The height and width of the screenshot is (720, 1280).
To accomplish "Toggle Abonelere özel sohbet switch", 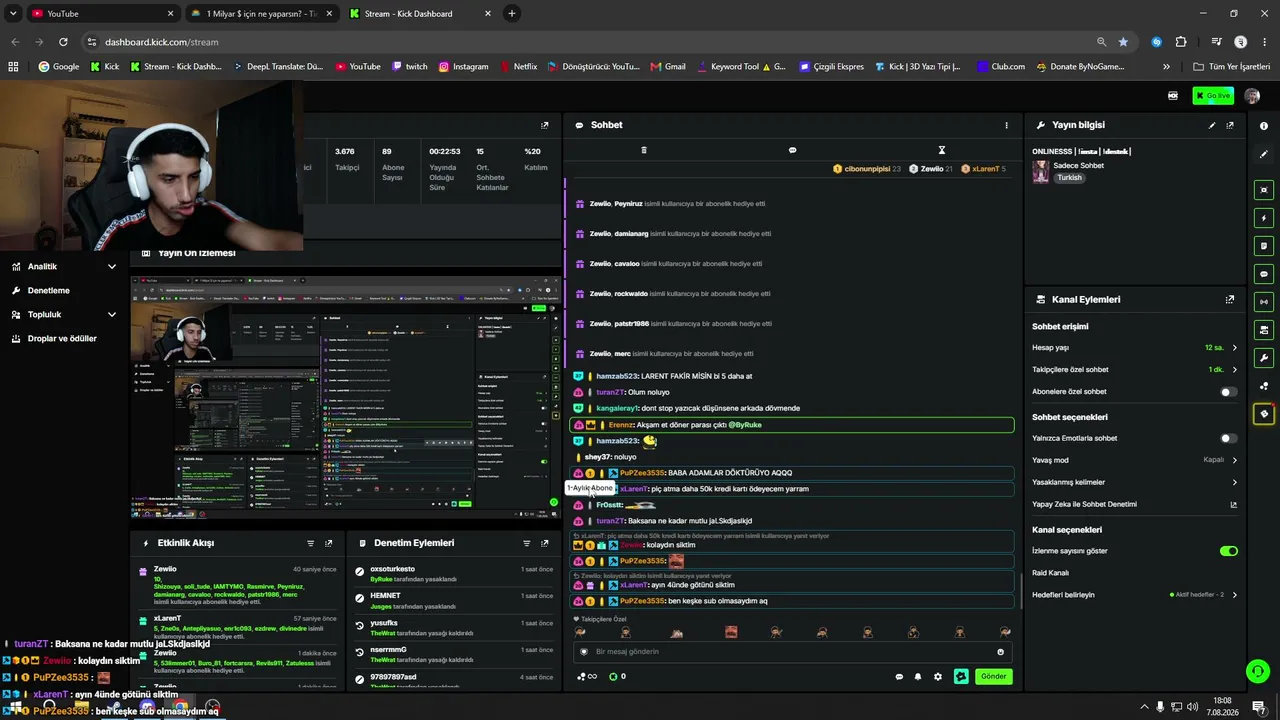I will tap(1229, 392).
